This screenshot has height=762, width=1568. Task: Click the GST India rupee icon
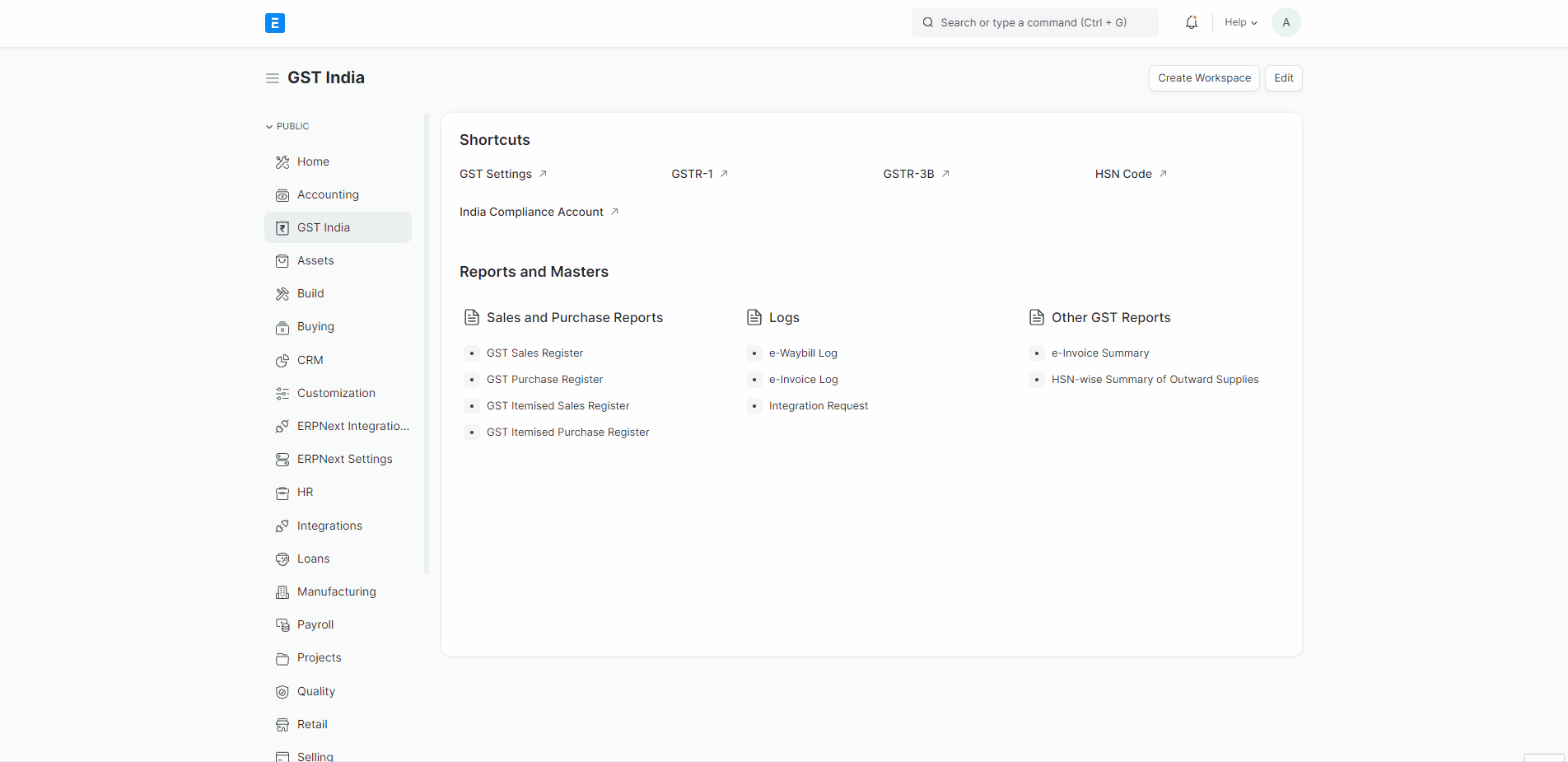(282, 228)
